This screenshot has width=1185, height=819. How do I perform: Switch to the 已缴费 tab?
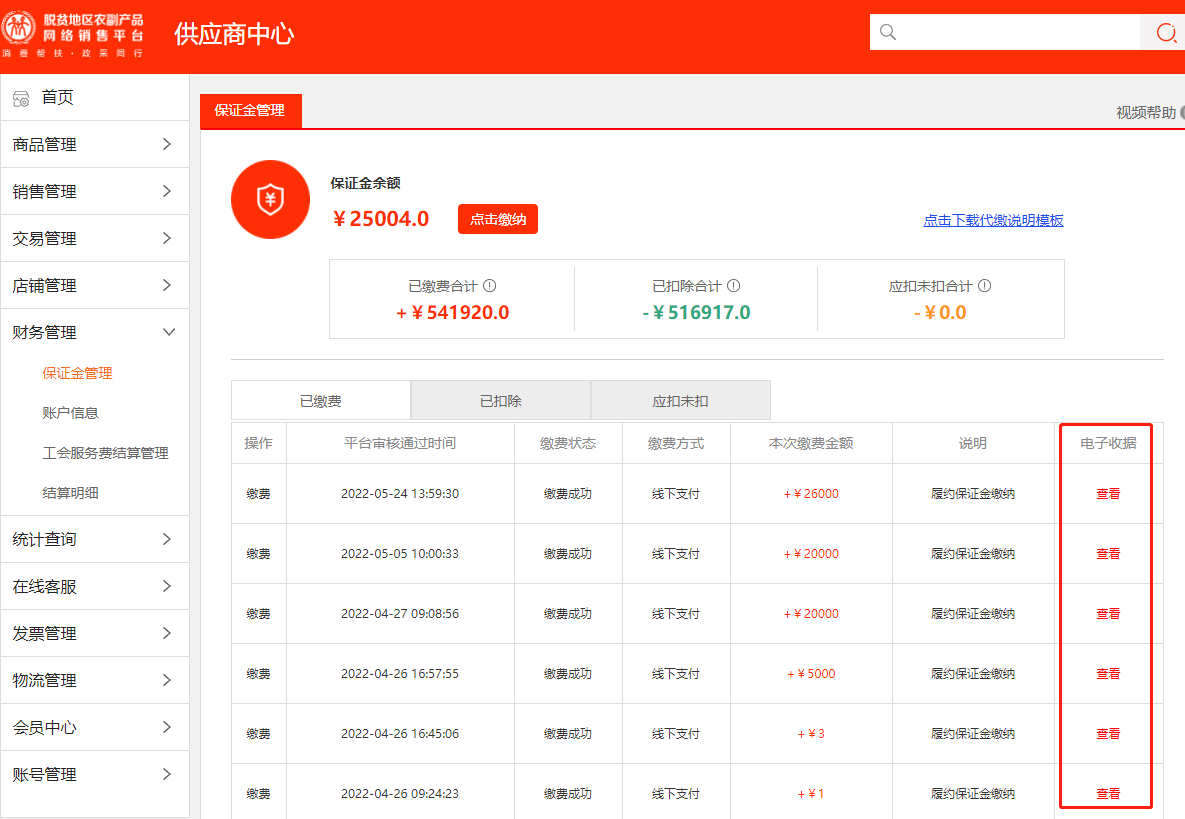[320, 400]
